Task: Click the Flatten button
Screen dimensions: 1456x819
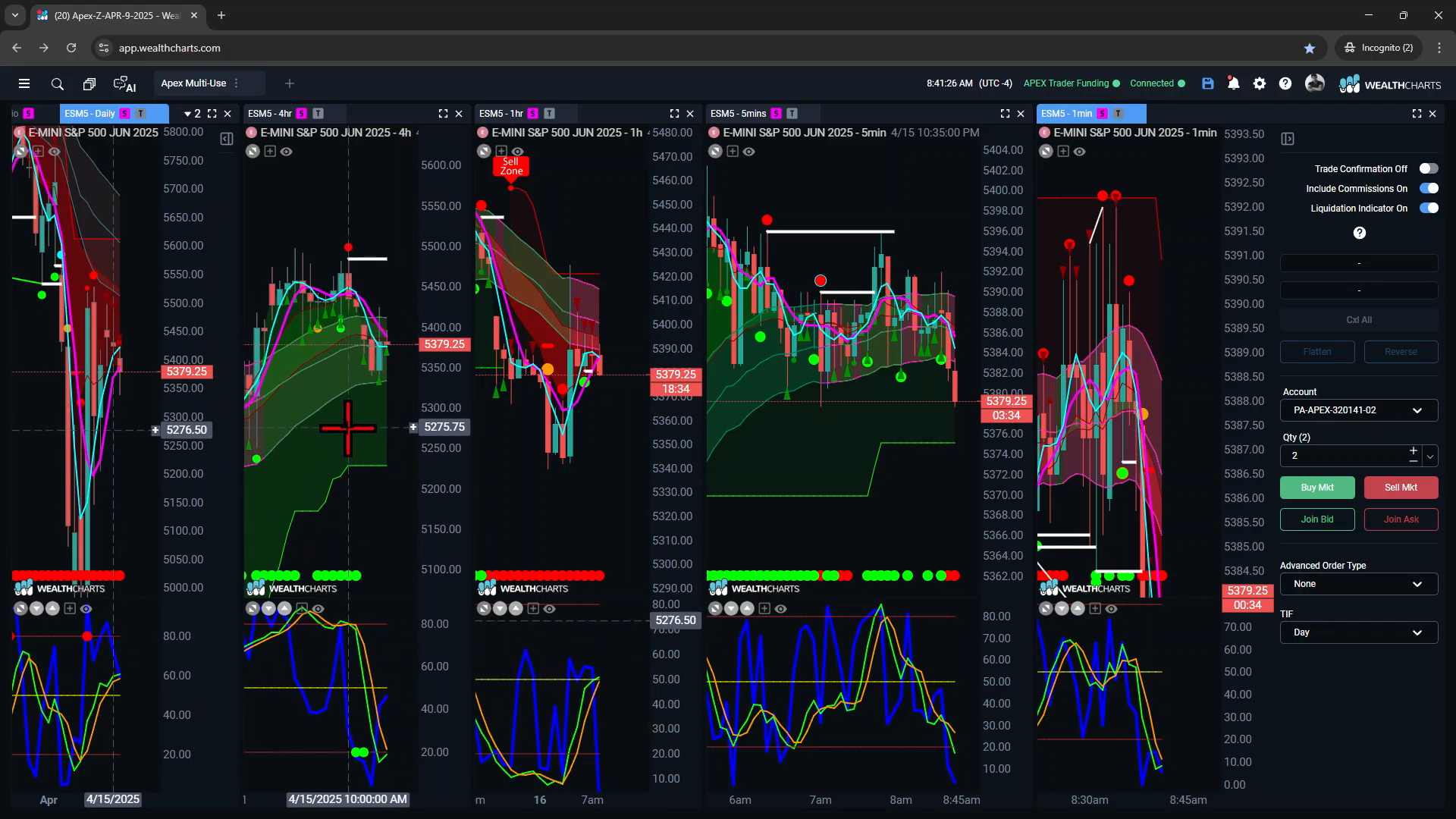Action: 1317,352
